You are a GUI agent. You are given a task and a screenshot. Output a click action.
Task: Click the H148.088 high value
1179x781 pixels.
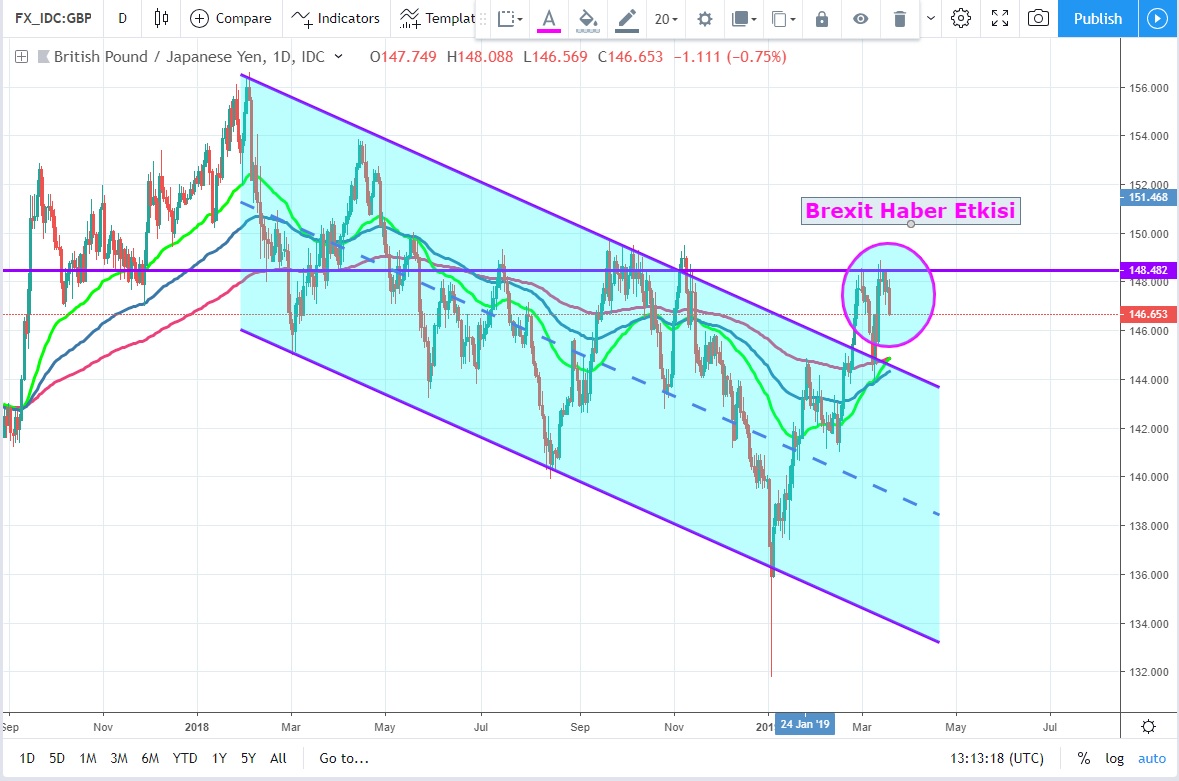(480, 56)
